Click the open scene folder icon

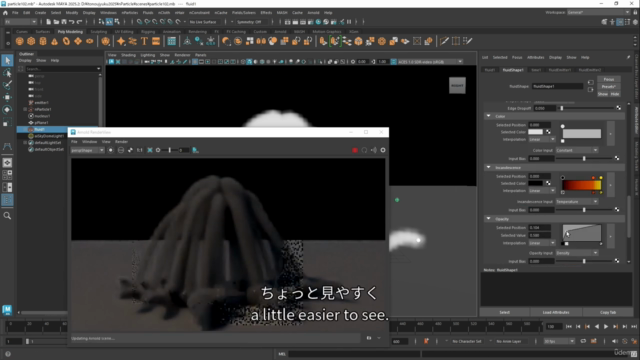click(56, 22)
